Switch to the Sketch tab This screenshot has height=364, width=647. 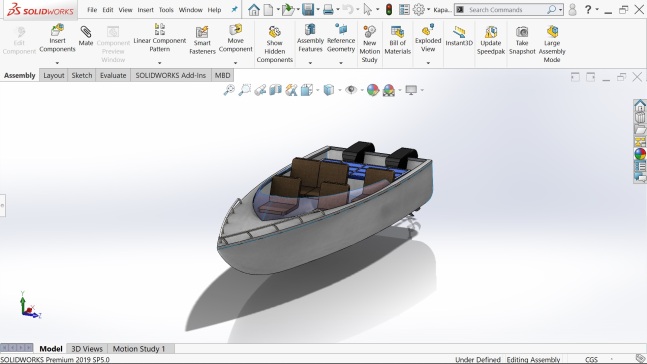tap(82, 75)
